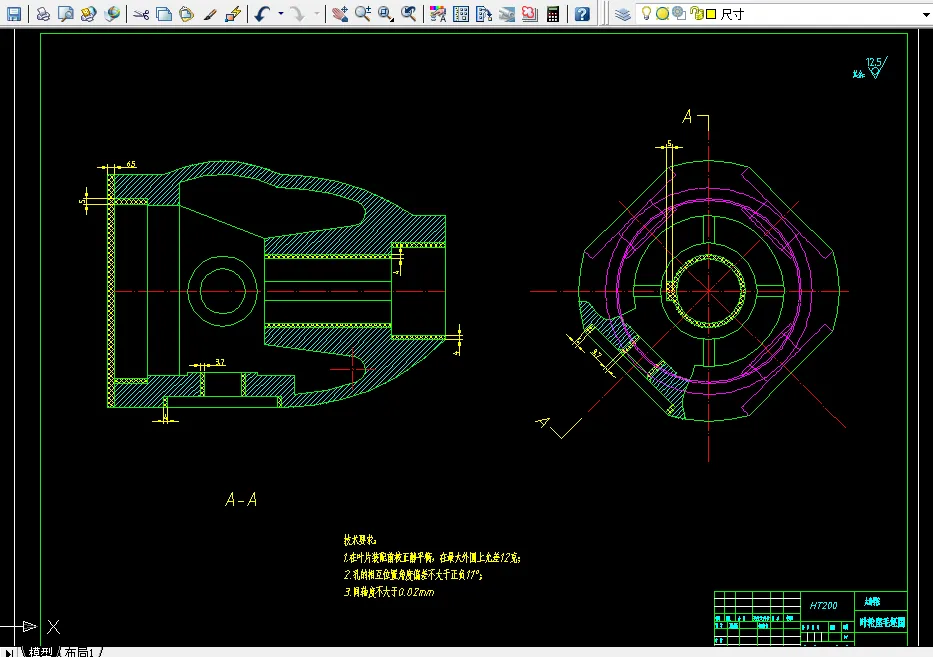
Task: Open the Layer Properties Manager icon
Action: click(622, 14)
